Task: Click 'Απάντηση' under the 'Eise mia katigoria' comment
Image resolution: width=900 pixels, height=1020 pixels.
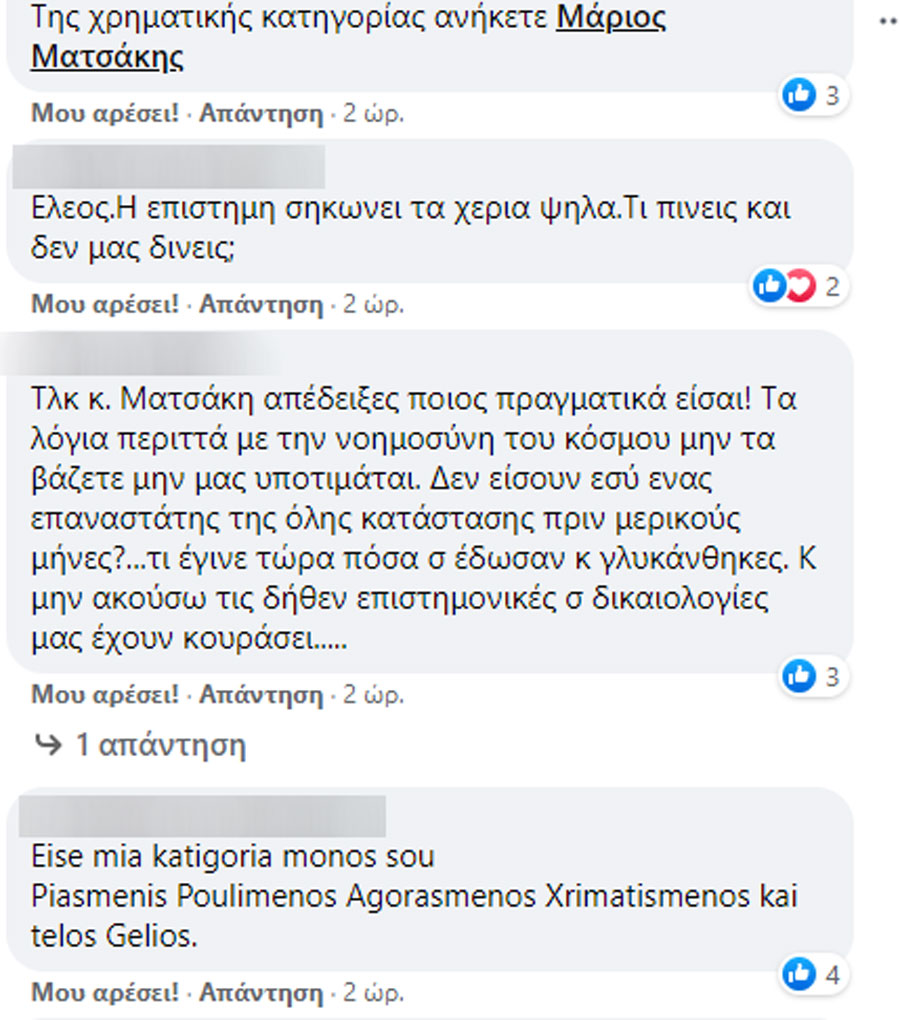Action: (261, 993)
